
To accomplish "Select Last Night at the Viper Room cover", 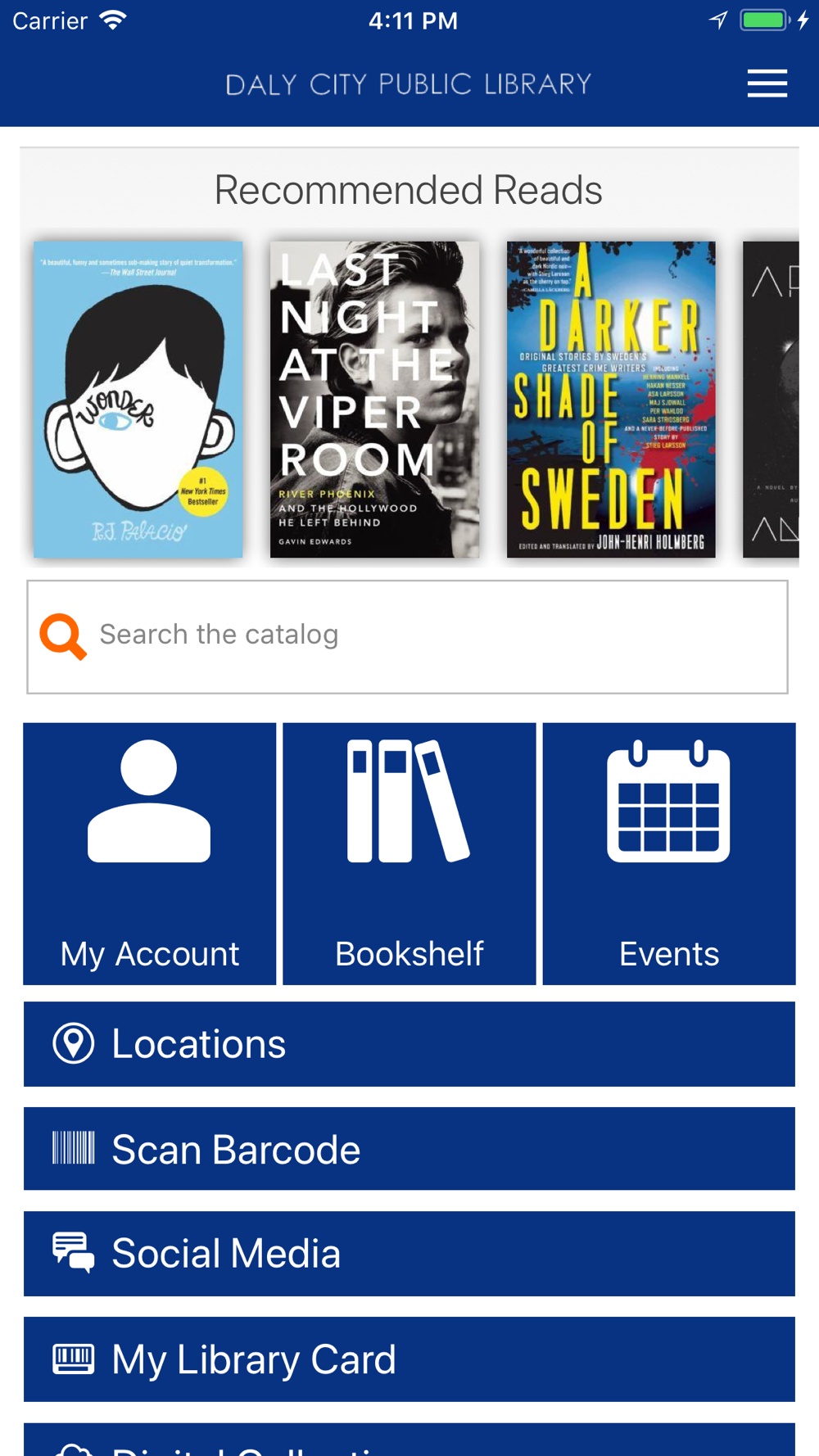I will pyautogui.click(x=374, y=400).
